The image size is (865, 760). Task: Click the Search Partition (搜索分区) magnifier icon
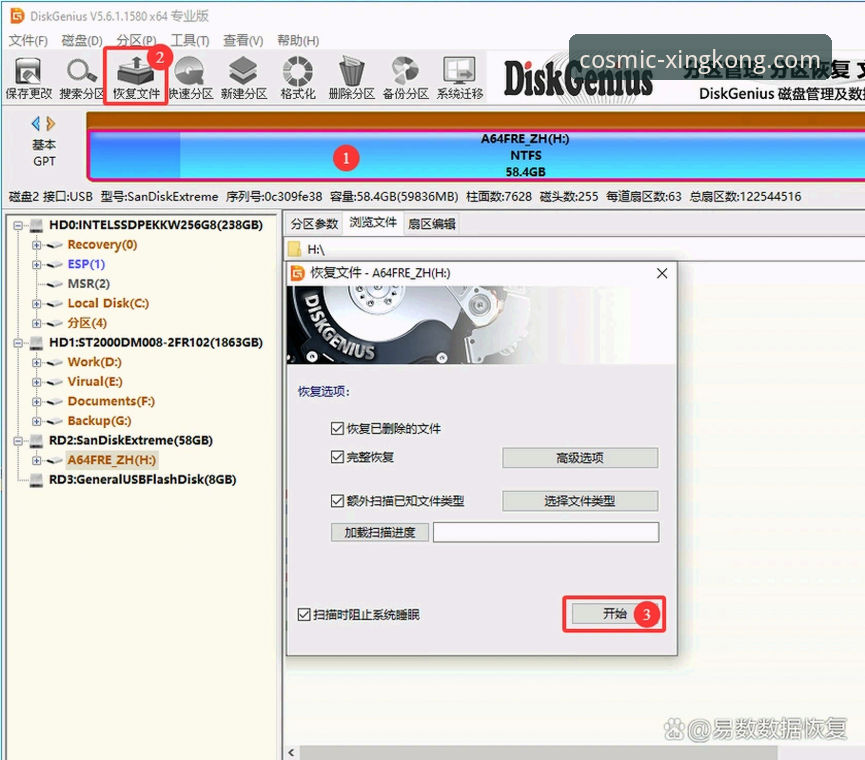(81, 72)
